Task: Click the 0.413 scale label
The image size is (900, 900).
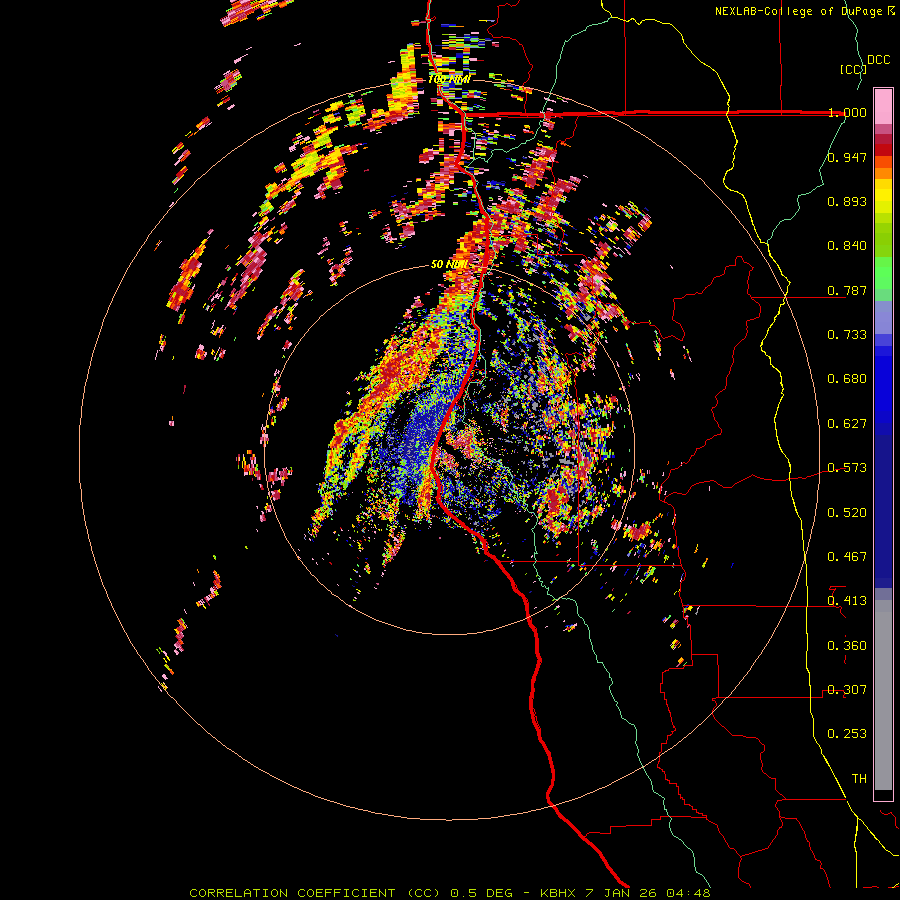Action: click(847, 601)
